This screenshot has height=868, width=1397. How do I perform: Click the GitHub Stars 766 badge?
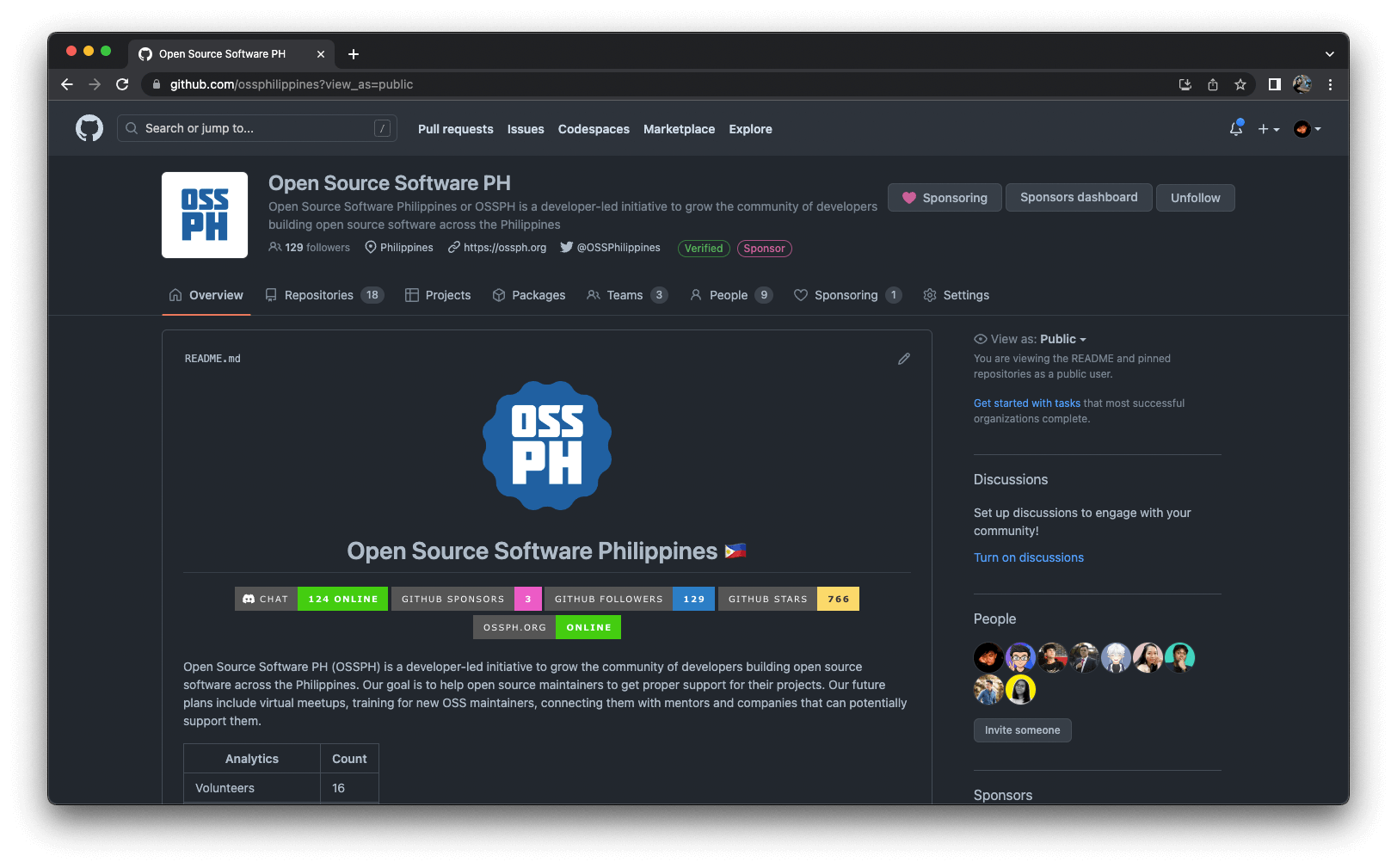coord(789,599)
